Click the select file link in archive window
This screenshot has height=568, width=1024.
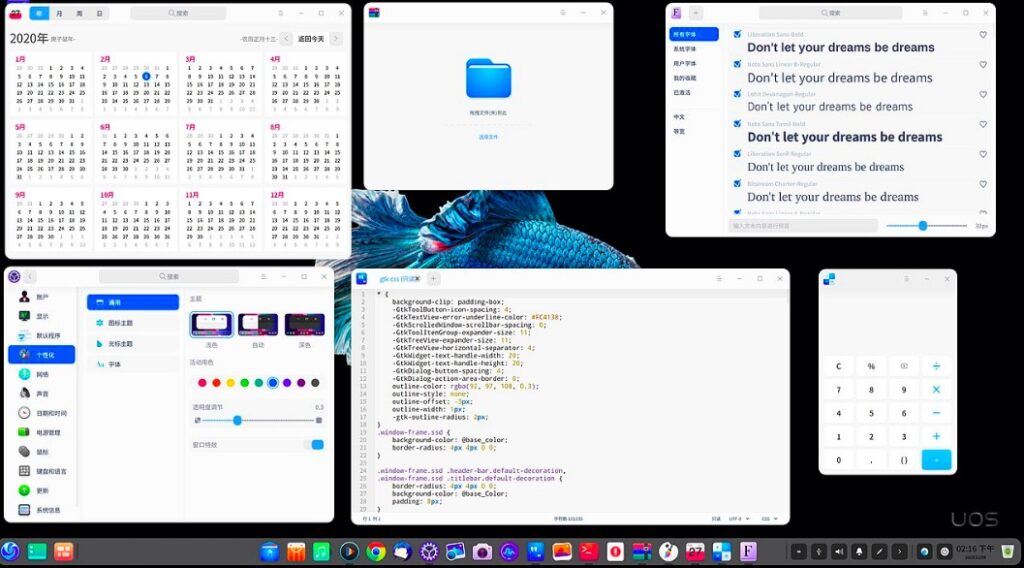pyautogui.click(x=488, y=136)
